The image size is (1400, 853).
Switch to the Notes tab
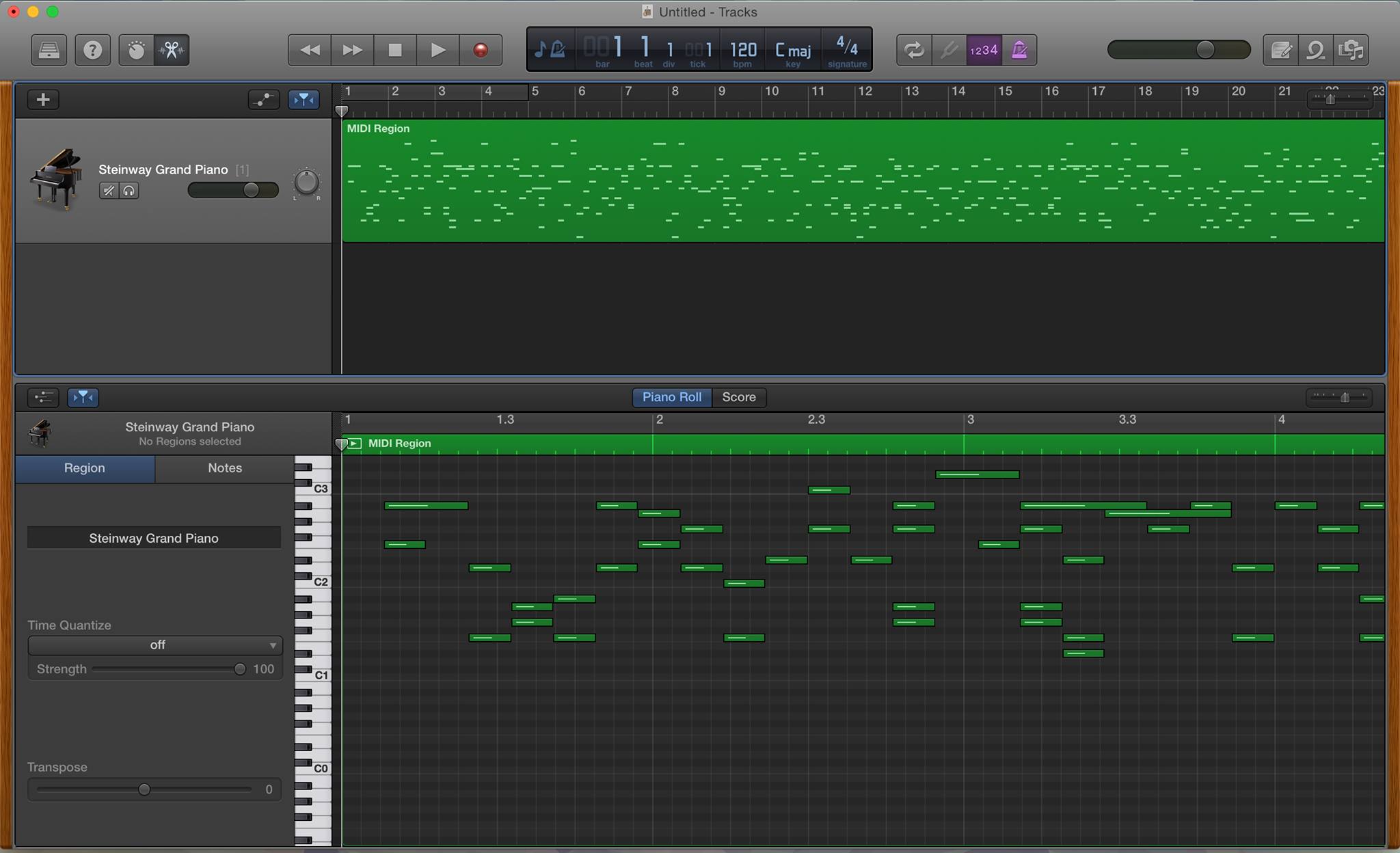(x=224, y=468)
